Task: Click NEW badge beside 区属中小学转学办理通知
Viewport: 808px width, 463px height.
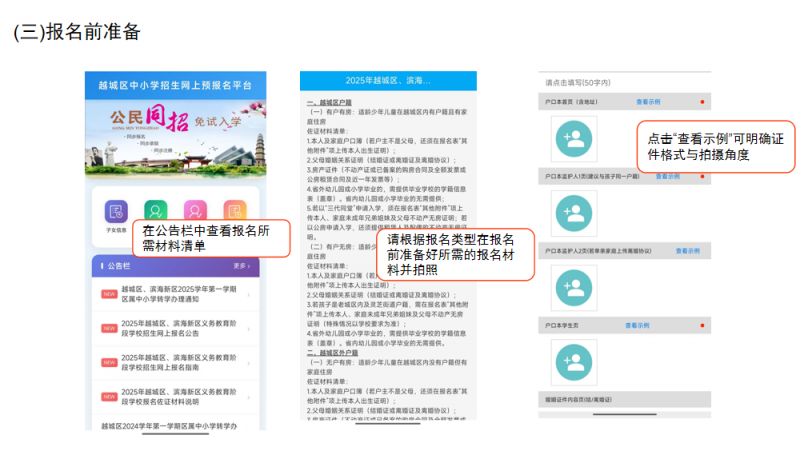Action: click(x=109, y=294)
